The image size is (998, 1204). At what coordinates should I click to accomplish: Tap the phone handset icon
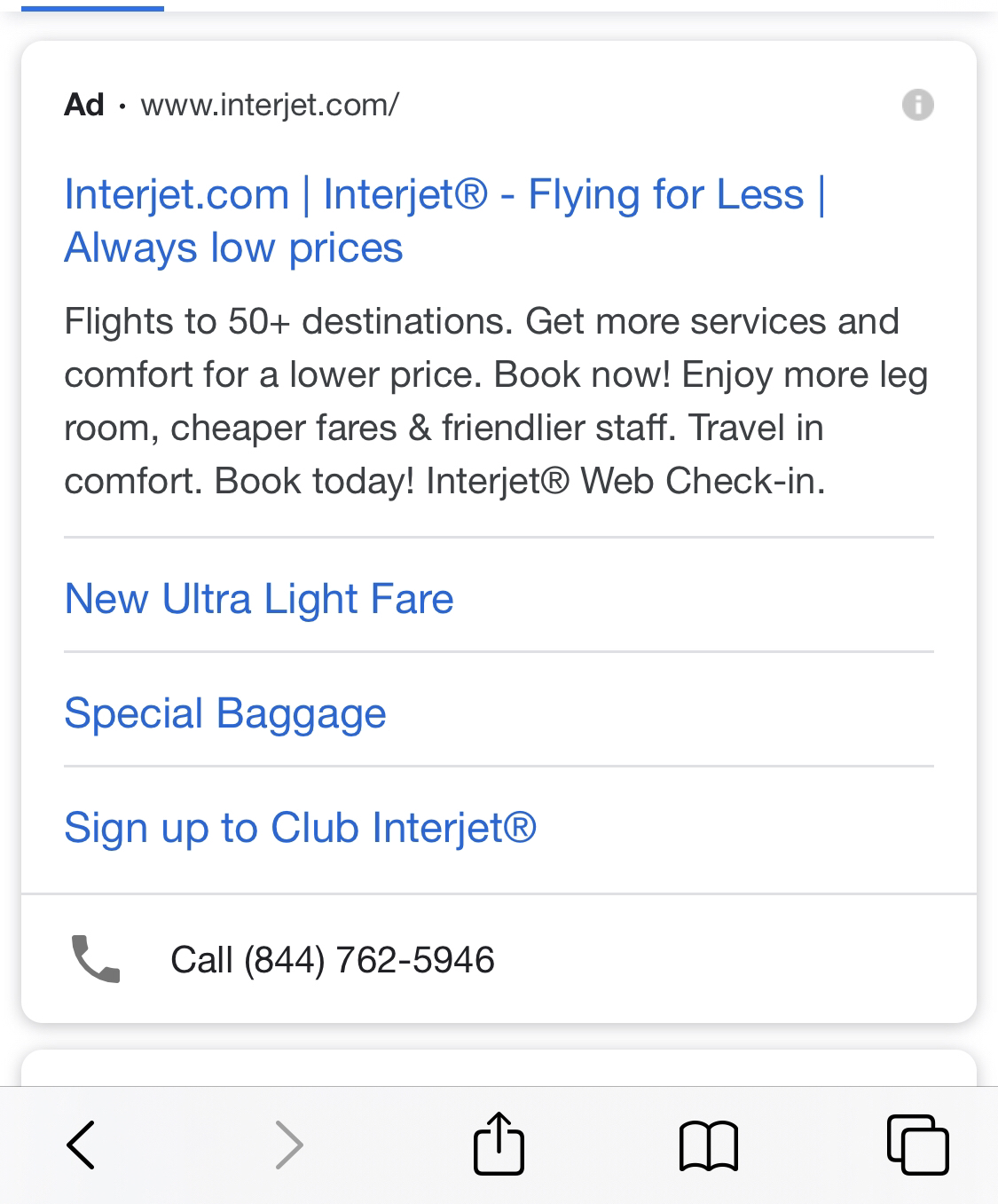(x=95, y=959)
